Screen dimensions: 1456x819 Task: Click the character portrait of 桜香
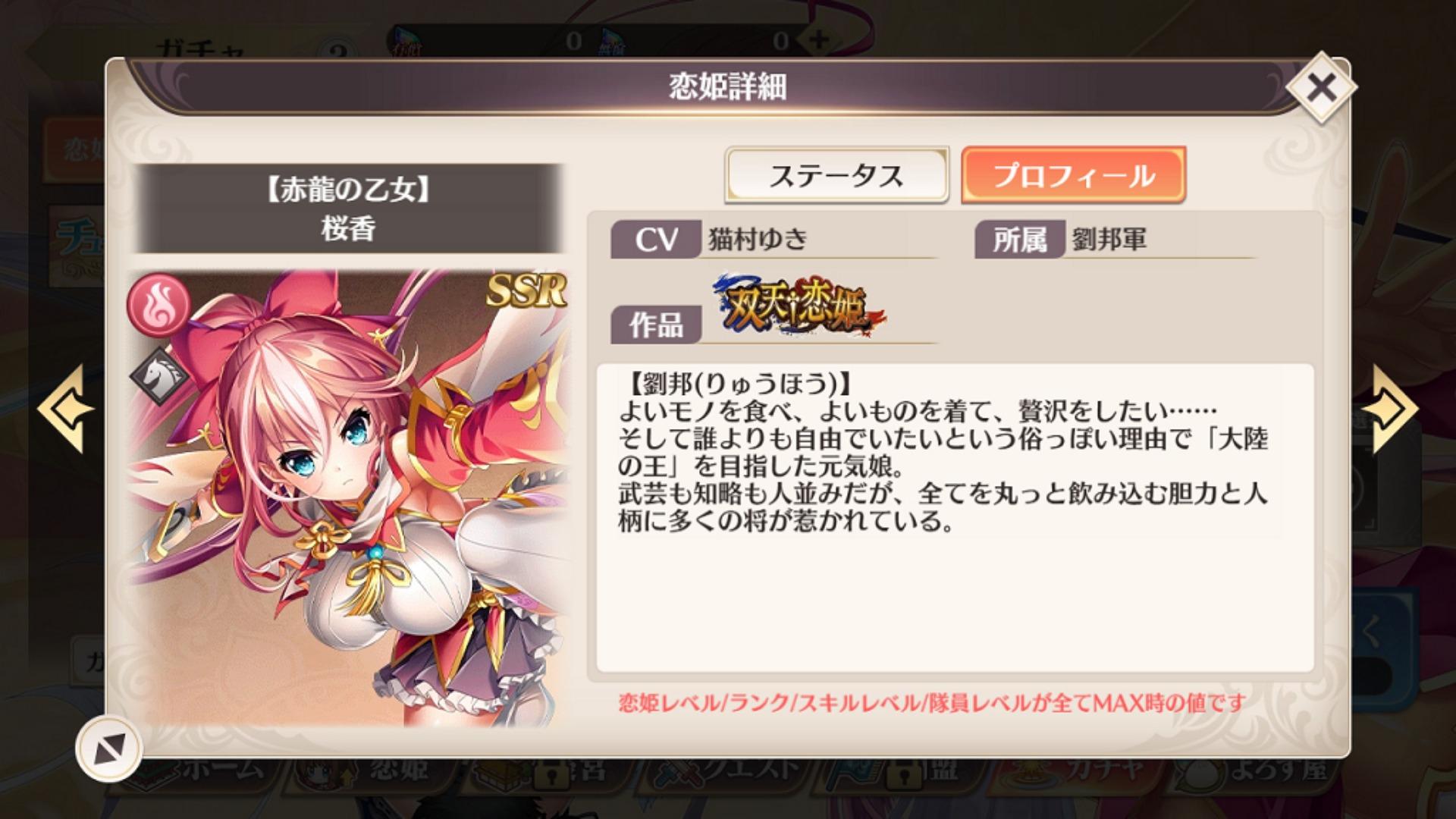349,498
